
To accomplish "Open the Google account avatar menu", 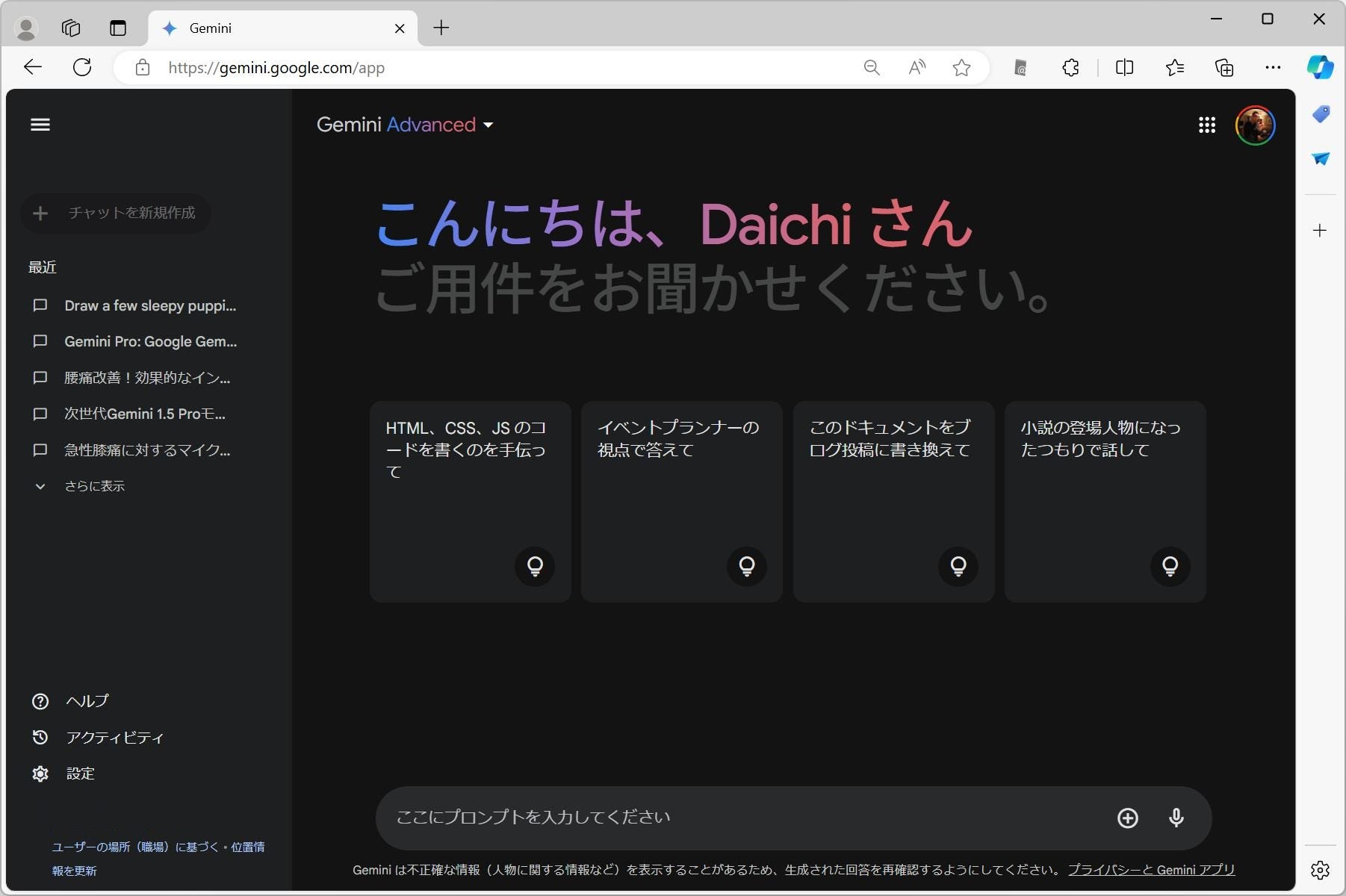I will click(x=1255, y=125).
